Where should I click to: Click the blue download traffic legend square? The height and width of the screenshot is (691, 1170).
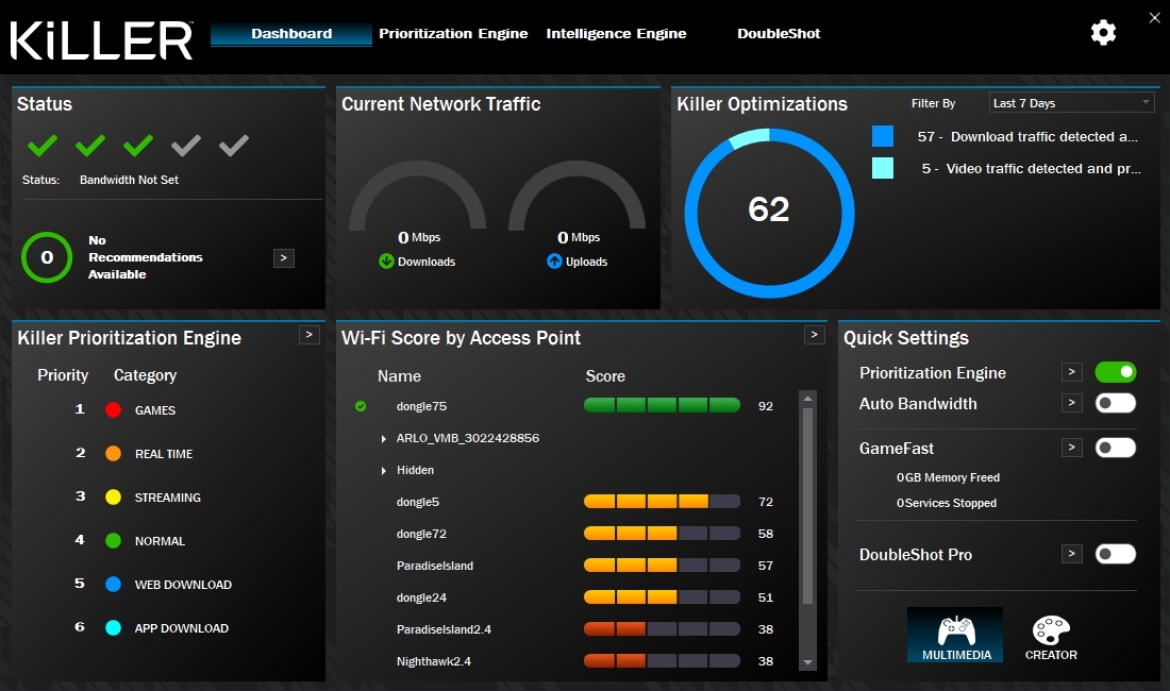(x=883, y=136)
